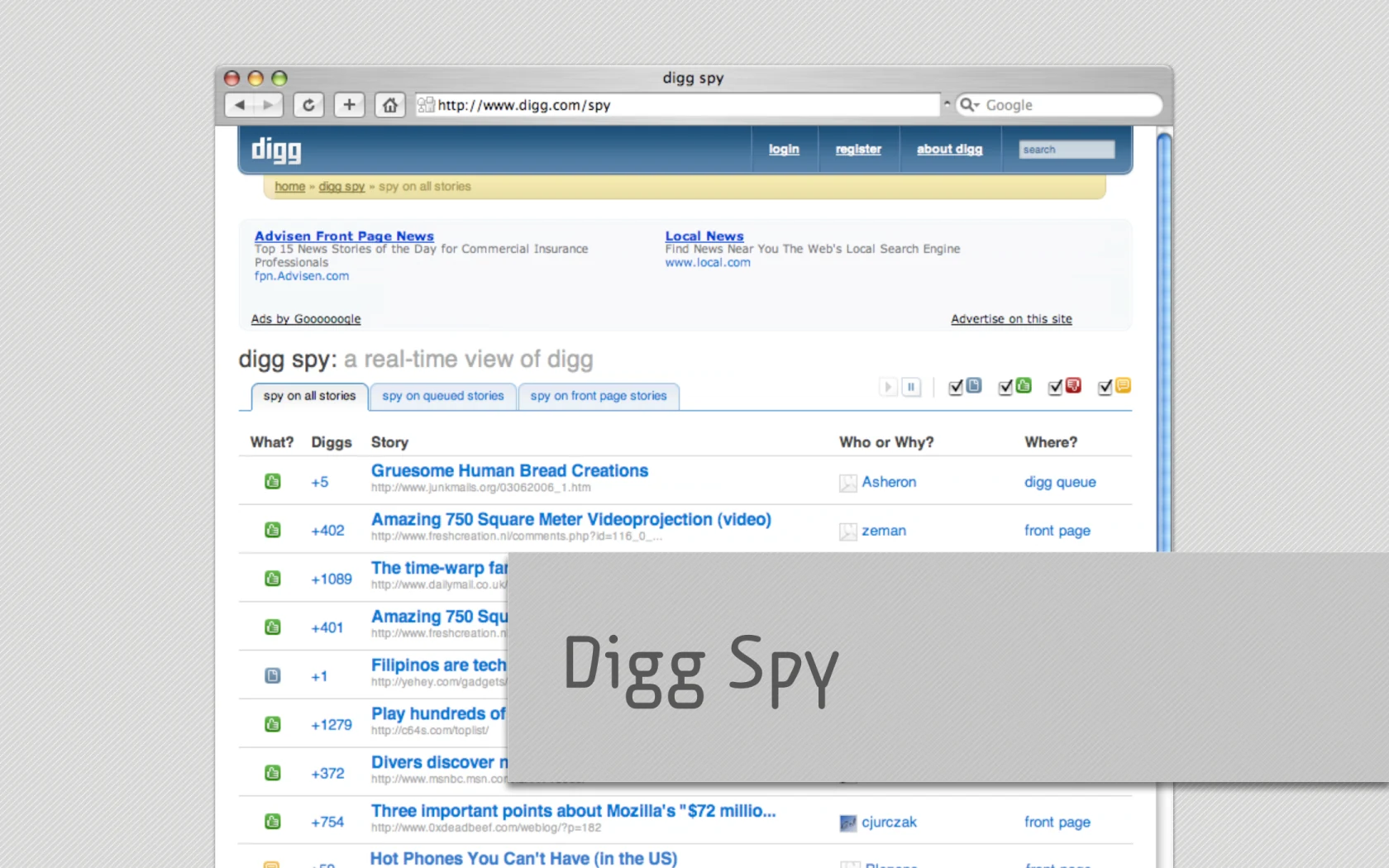Click the 'home' breadcrumb link
Viewport: 1389px width, 868px height.
pos(289,187)
